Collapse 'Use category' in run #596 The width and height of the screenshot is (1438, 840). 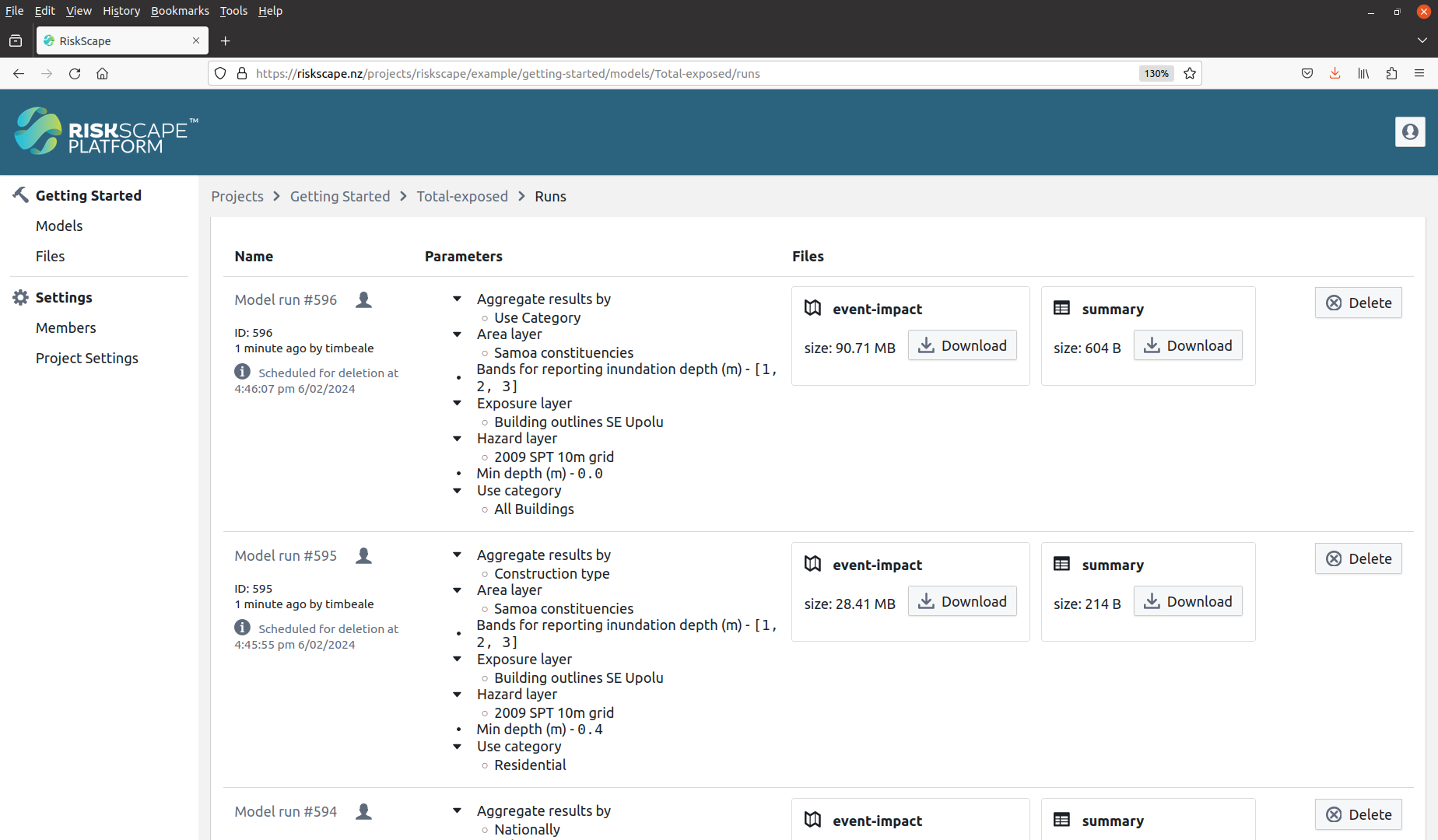pyautogui.click(x=458, y=491)
